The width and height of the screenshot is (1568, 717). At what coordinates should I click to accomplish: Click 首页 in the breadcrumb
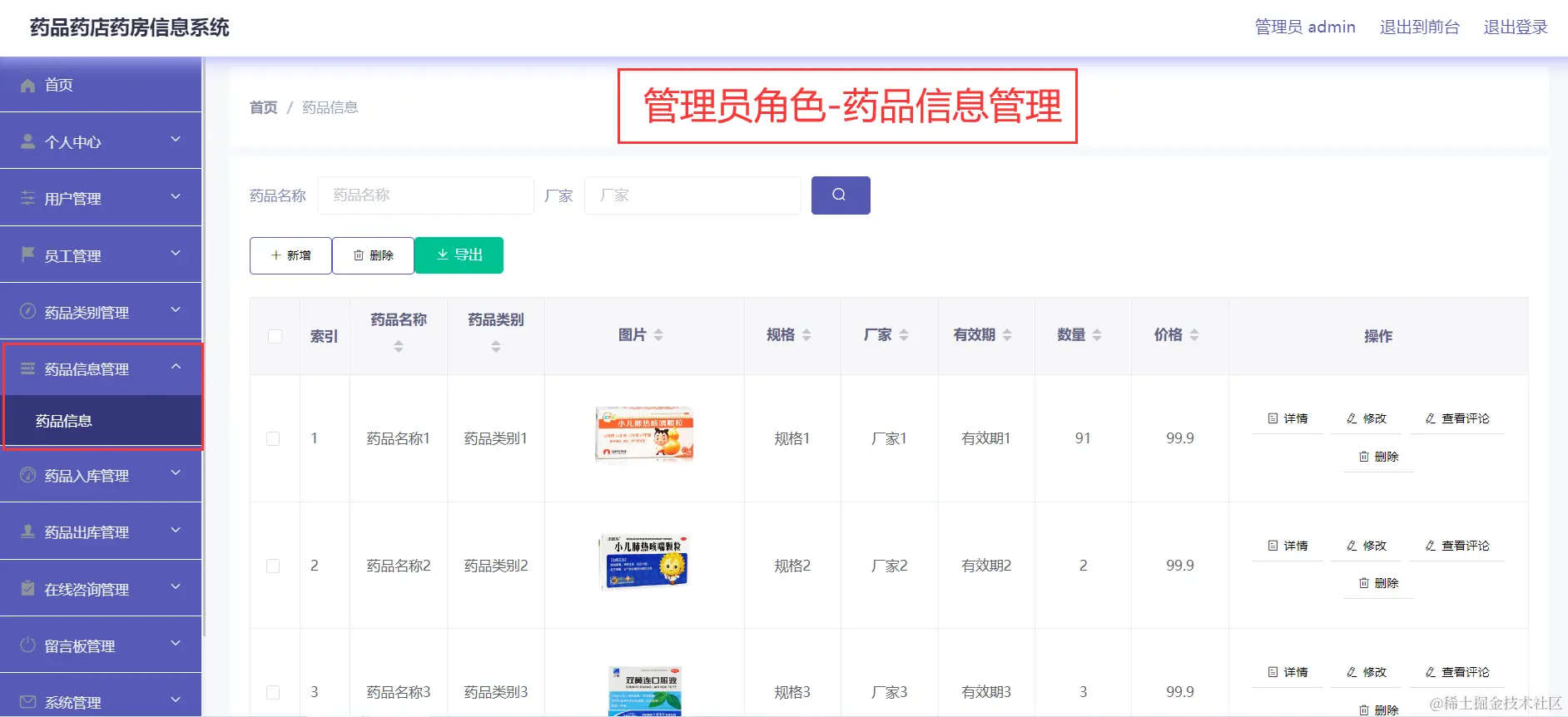click(264, 107)
